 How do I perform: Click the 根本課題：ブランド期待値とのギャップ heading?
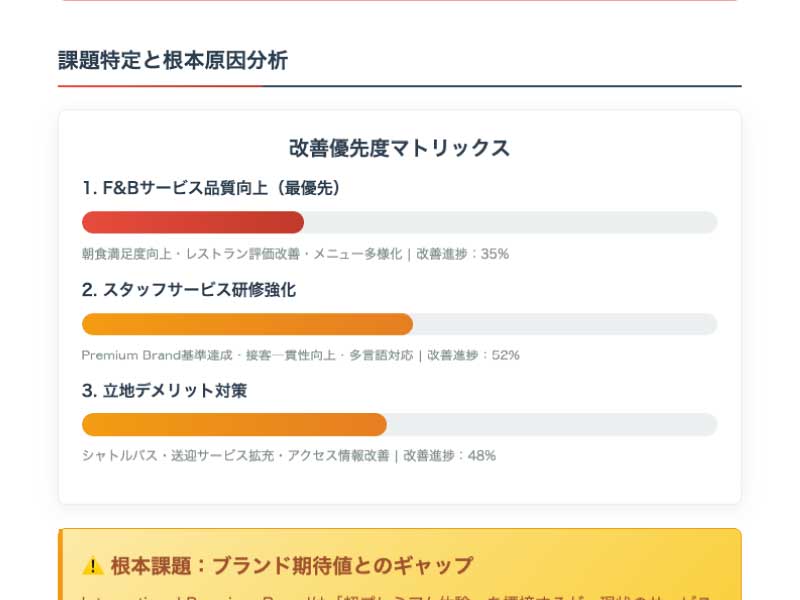pos(292,566)
